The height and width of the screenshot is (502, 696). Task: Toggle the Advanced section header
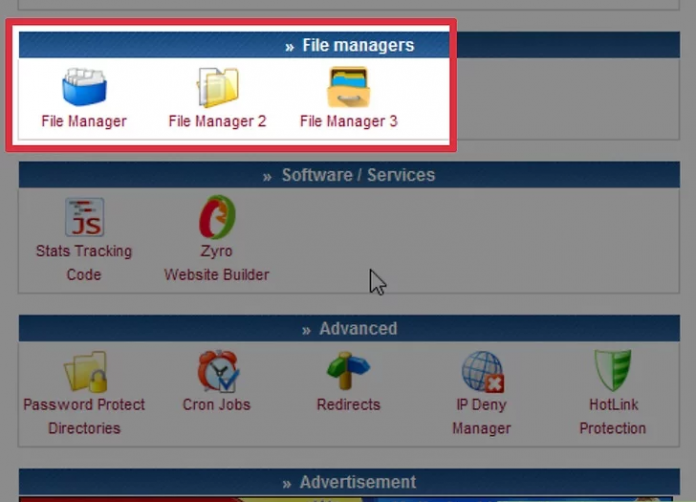(x=348, y=329)
